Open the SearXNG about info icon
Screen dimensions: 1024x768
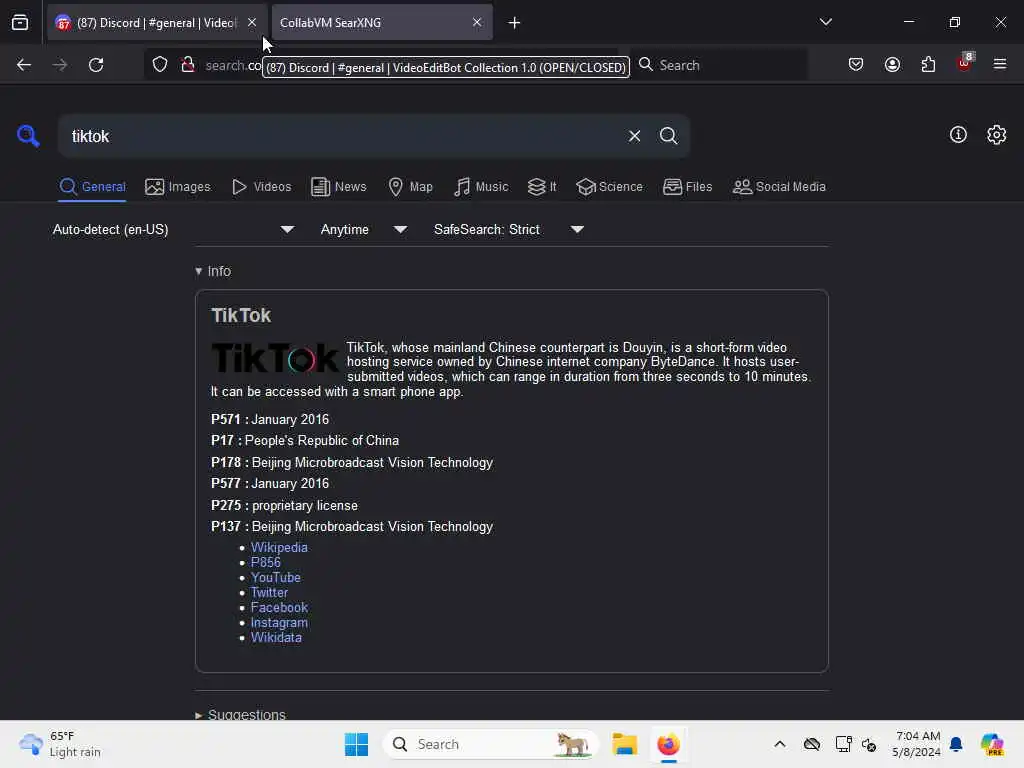[958, 135]
